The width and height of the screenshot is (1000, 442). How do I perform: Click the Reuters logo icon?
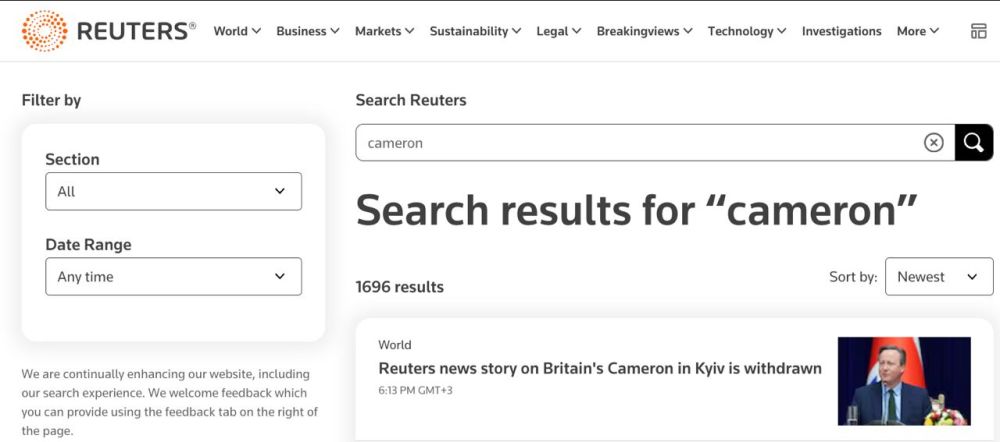click(x=44, y=31)
